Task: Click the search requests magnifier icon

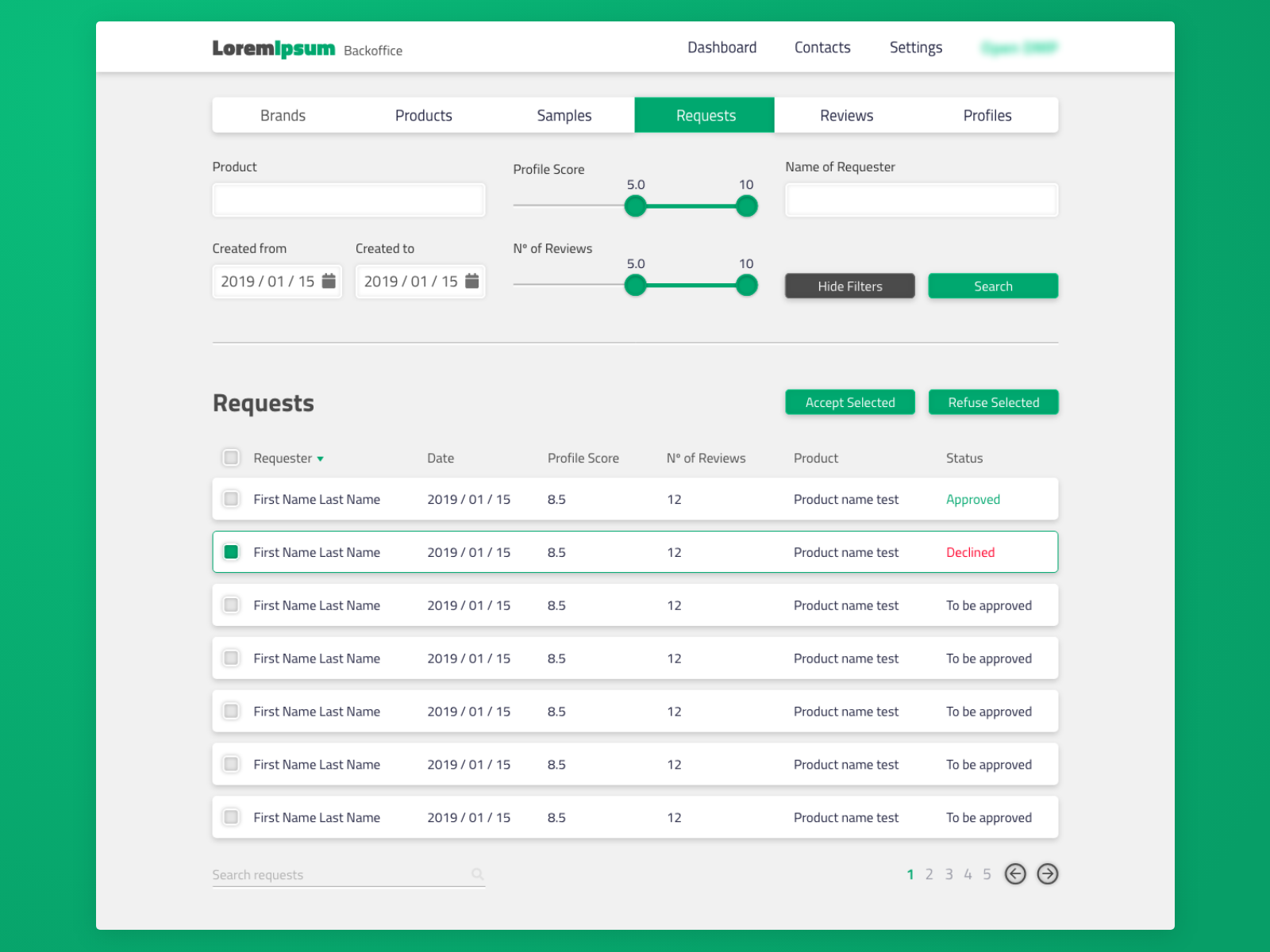Action: tap(477, 873)
